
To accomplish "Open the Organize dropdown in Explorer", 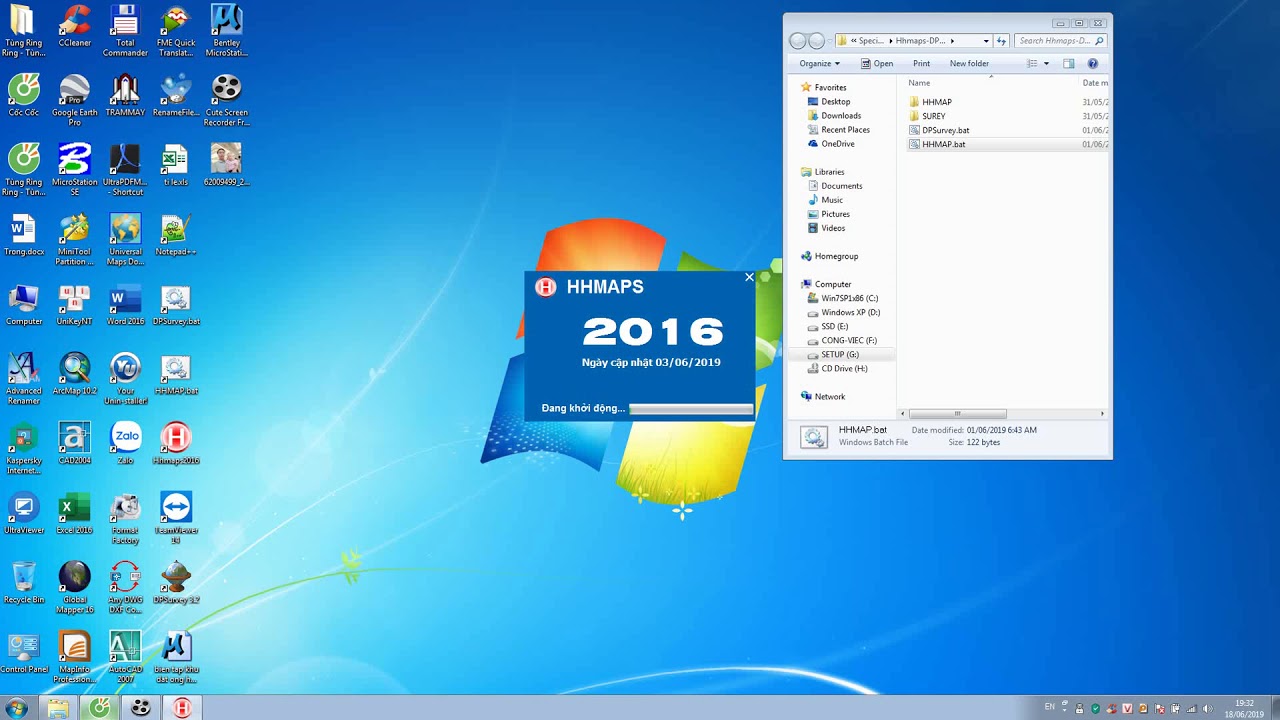I will pyautogui.click(x=819, y=63).
